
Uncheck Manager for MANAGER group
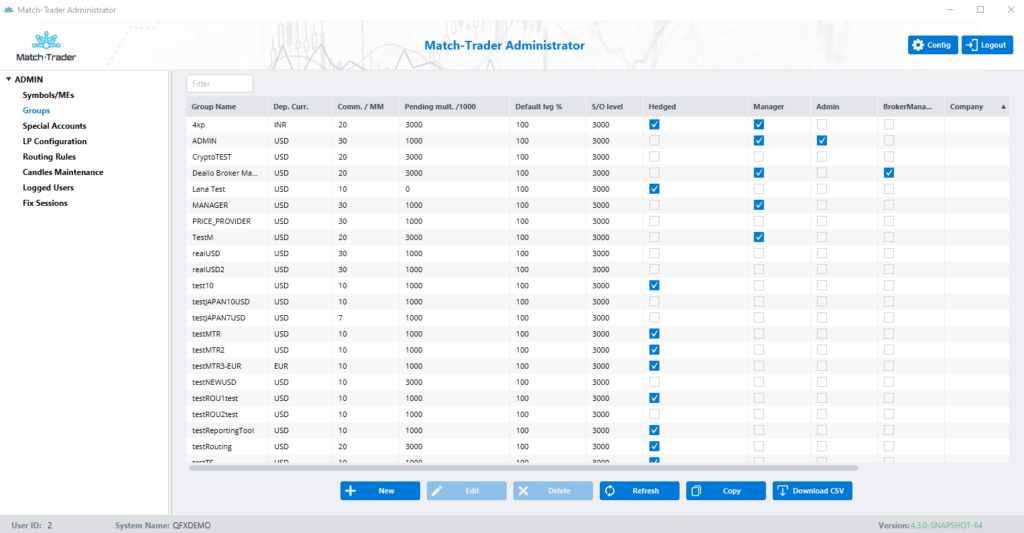point(759,205)
